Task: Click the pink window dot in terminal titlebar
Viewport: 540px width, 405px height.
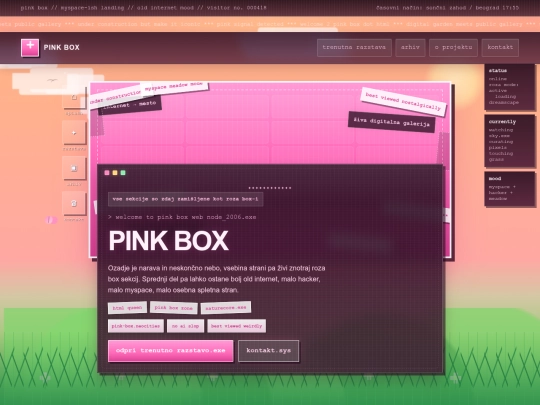Action: click(x=107, y=173)
